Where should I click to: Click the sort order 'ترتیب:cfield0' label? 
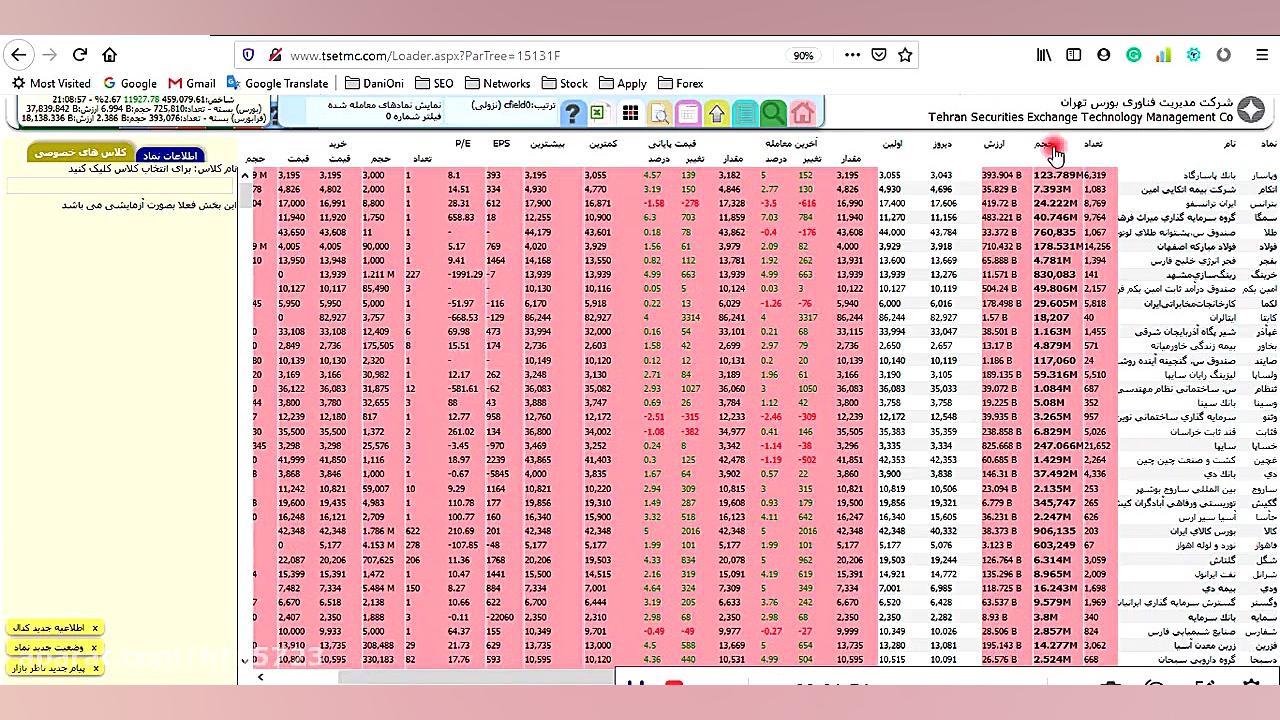tap(513, 104)
